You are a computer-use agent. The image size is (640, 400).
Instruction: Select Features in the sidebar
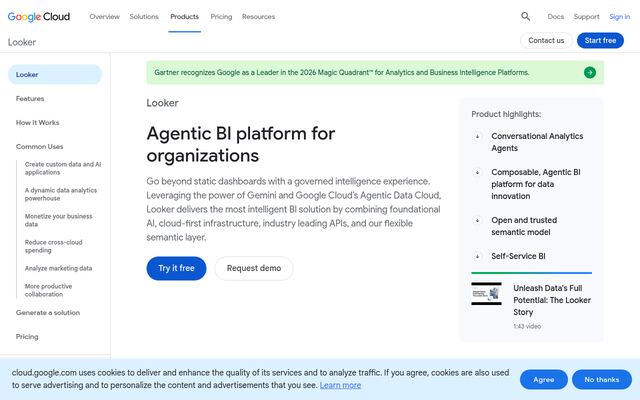30,99
